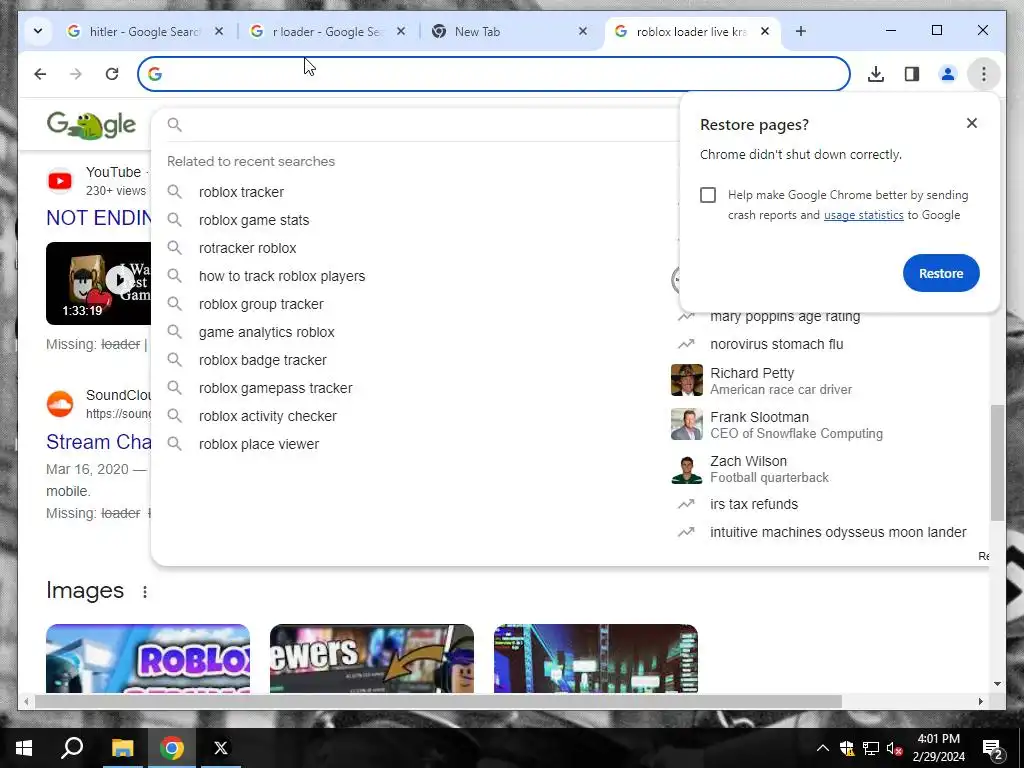Click the horizontal scrollbar at the bottom
Screen dimensions: 1024x768
[x=438, y=701]
